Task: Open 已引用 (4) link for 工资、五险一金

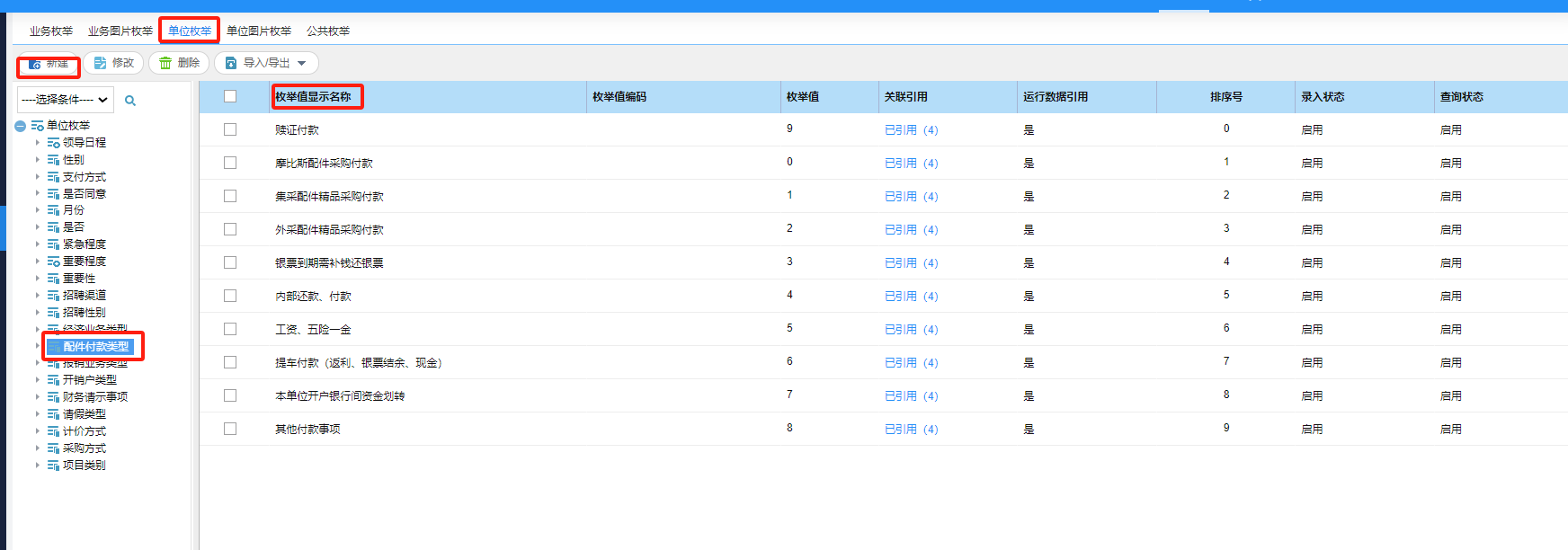Action: [911, 330]
